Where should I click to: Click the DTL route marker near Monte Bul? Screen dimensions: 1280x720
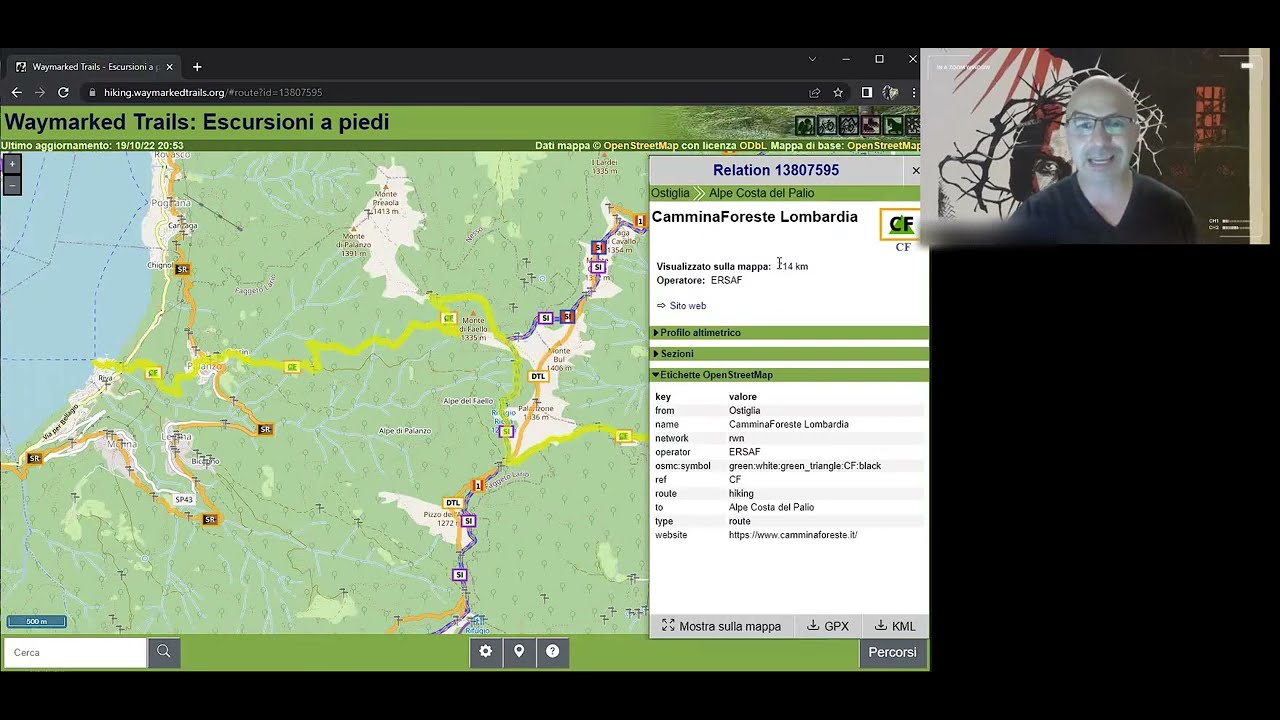pyautogui.click(x=538, y=376)
